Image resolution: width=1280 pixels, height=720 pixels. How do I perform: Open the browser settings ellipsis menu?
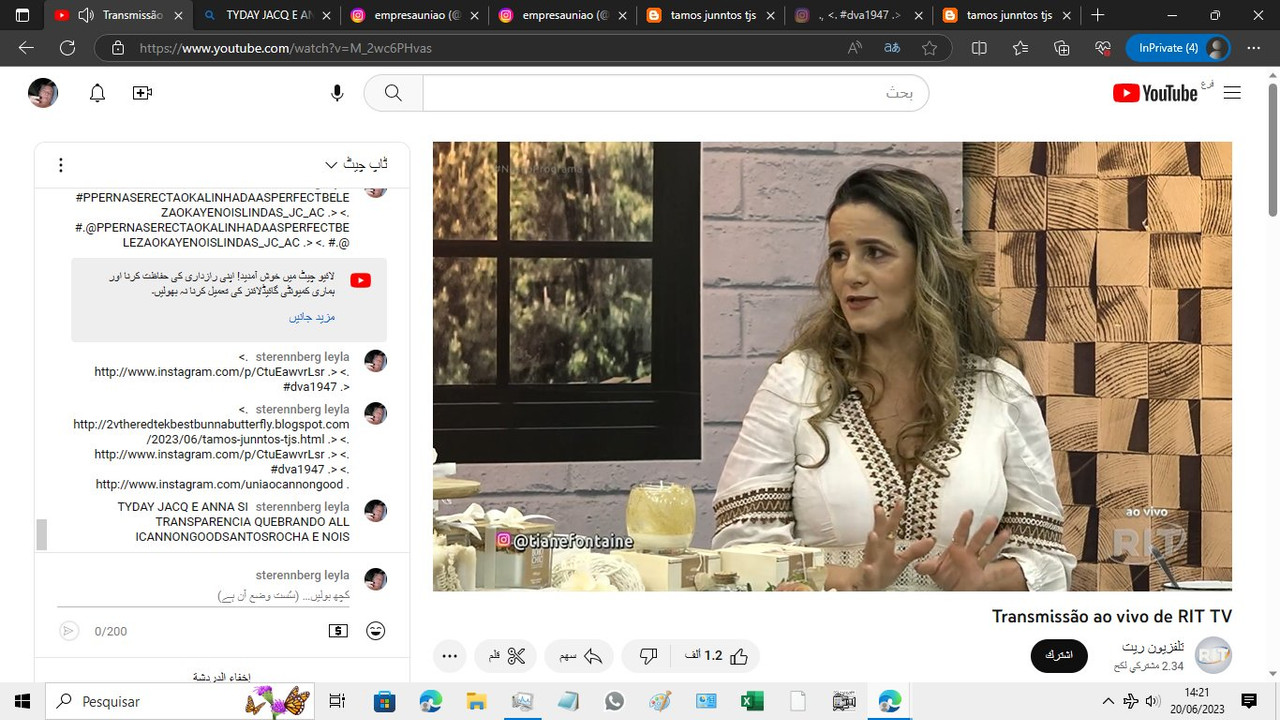point(1253,47)
